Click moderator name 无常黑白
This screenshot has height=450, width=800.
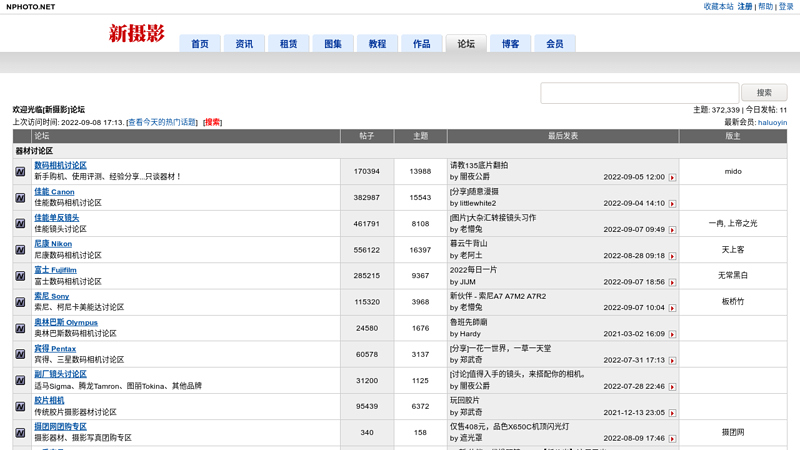pyautogui.click(x=733, y=276)
